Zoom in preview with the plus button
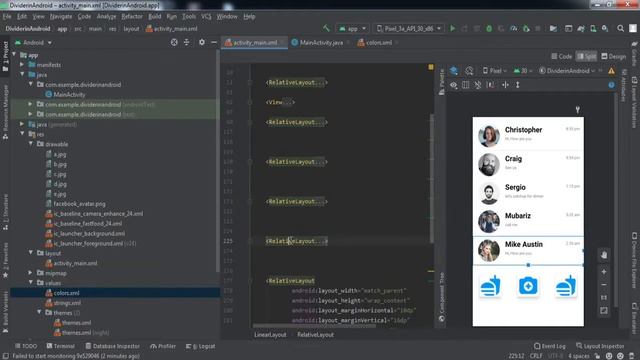This screenshot has width=640, height=360. pyautogui.click(x=604, y=272)
